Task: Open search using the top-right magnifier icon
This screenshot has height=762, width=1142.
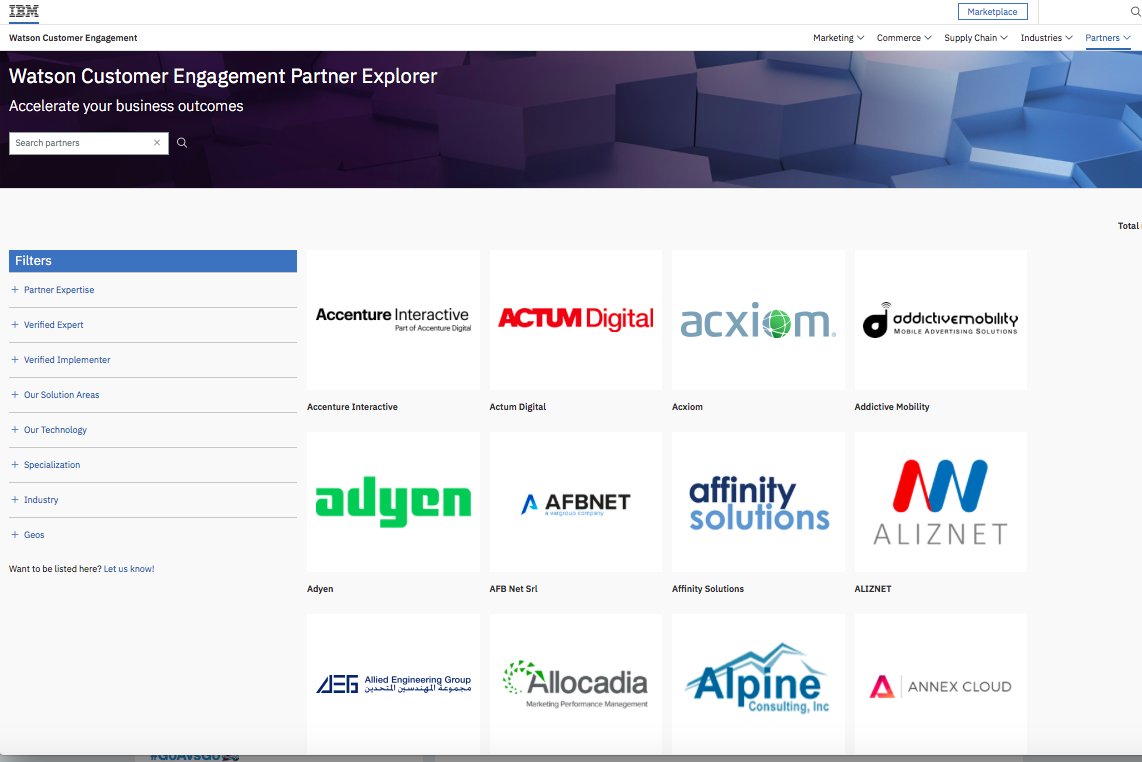Action: click(x=1134, y=11)
